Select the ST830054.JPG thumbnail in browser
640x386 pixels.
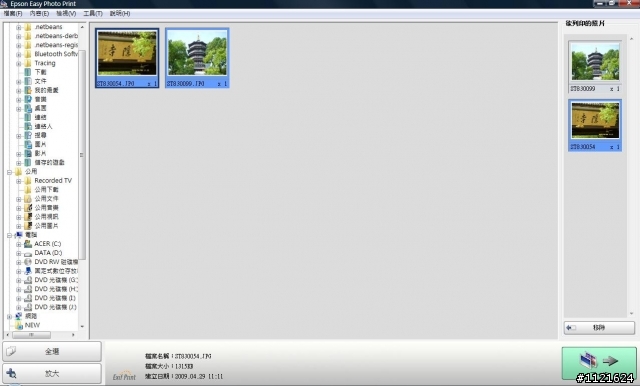coord(127,58)
